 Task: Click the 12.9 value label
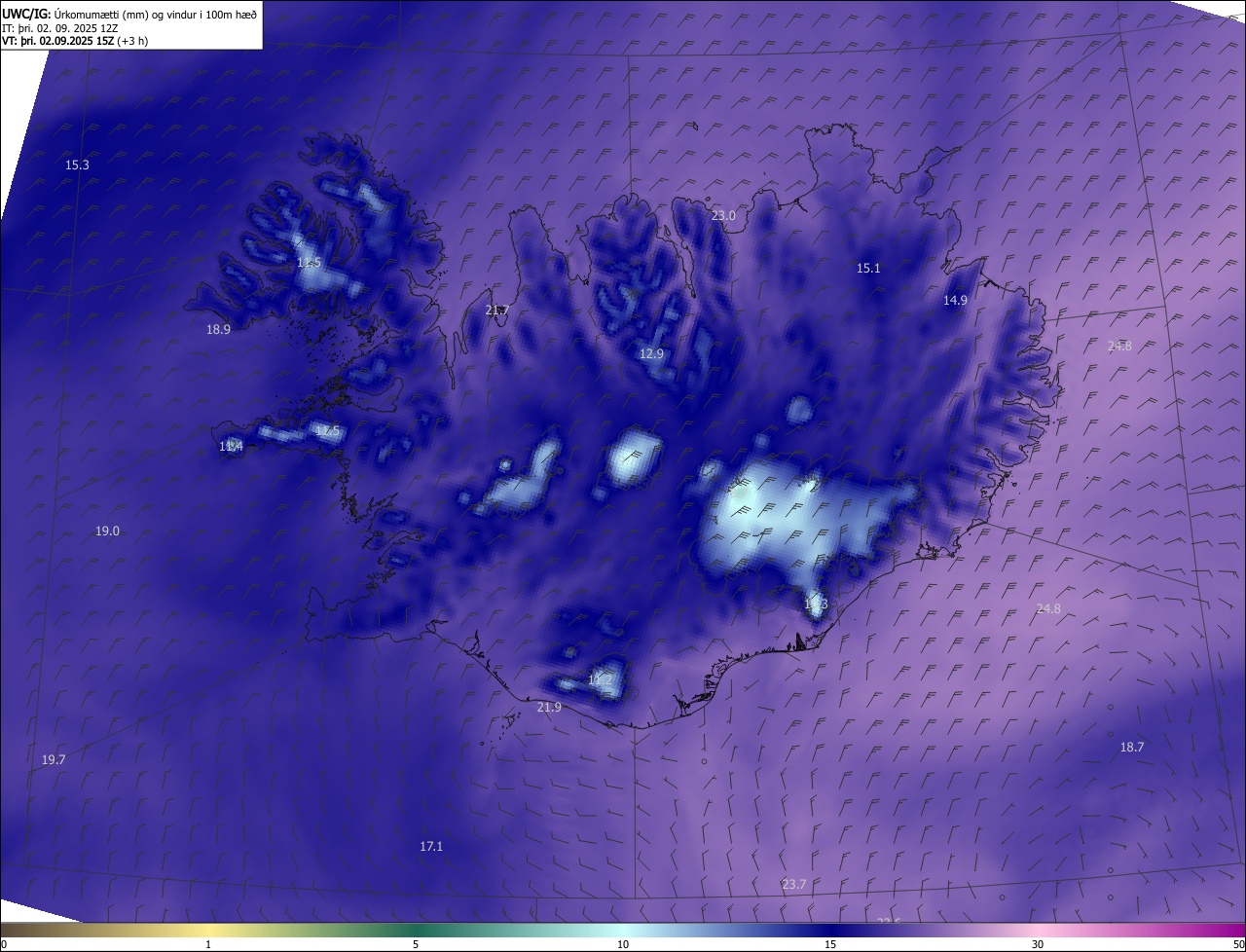tap(651, 354)
